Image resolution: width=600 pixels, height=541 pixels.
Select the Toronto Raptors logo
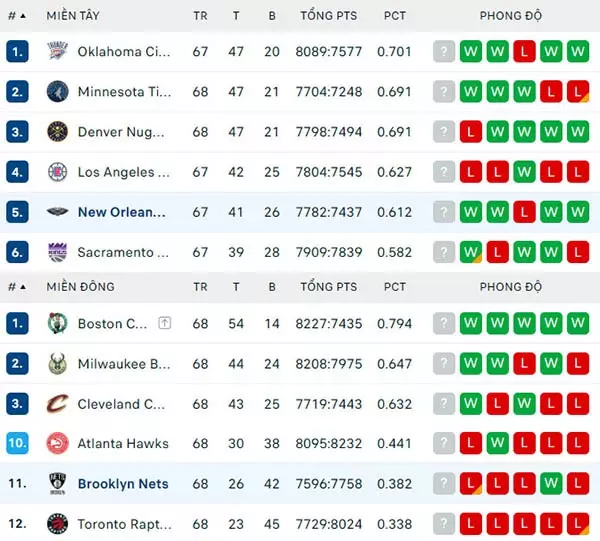pyautogui.click(x=57, y=524)
